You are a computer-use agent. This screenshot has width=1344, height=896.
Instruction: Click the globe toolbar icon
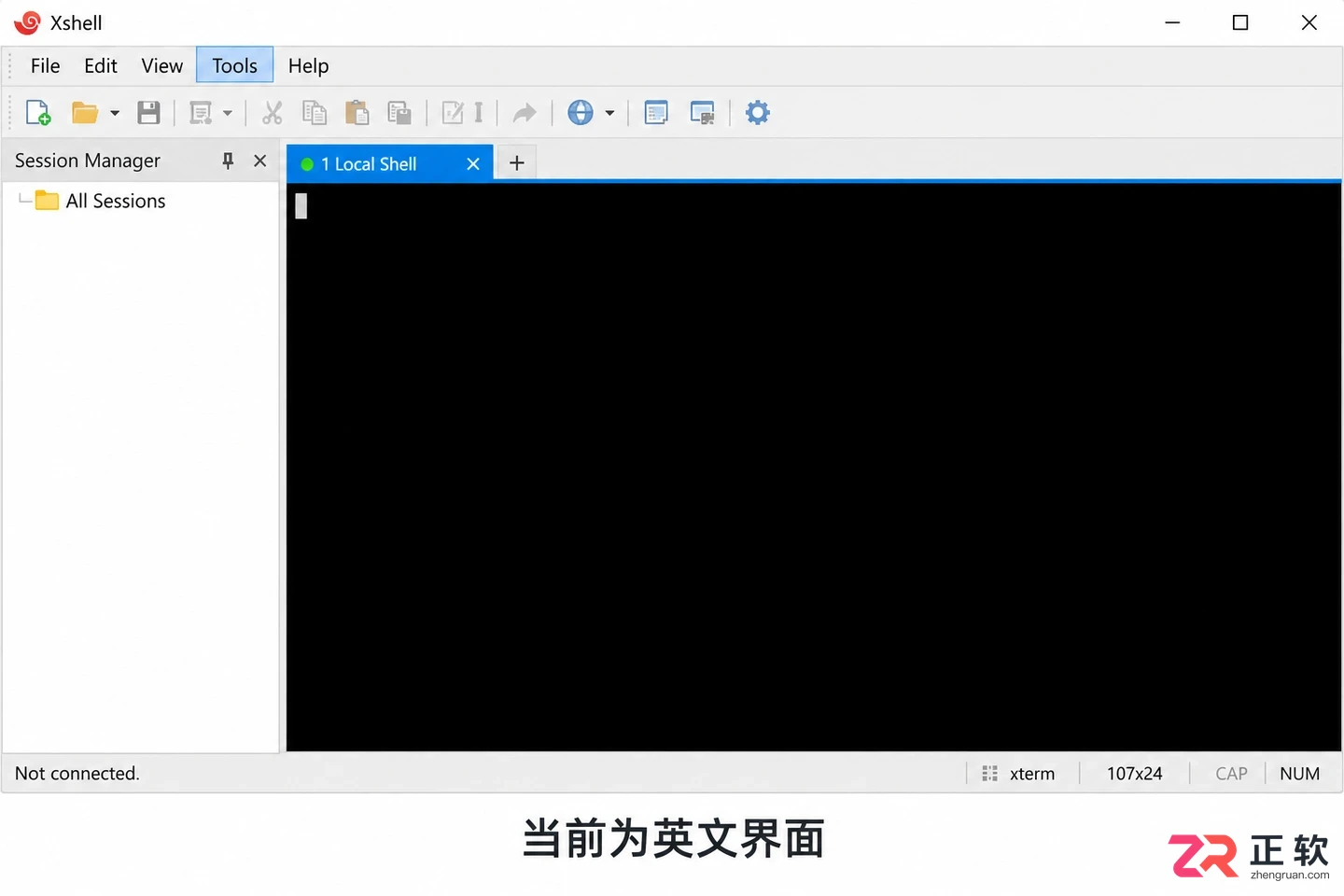click(x=581, y=113)
